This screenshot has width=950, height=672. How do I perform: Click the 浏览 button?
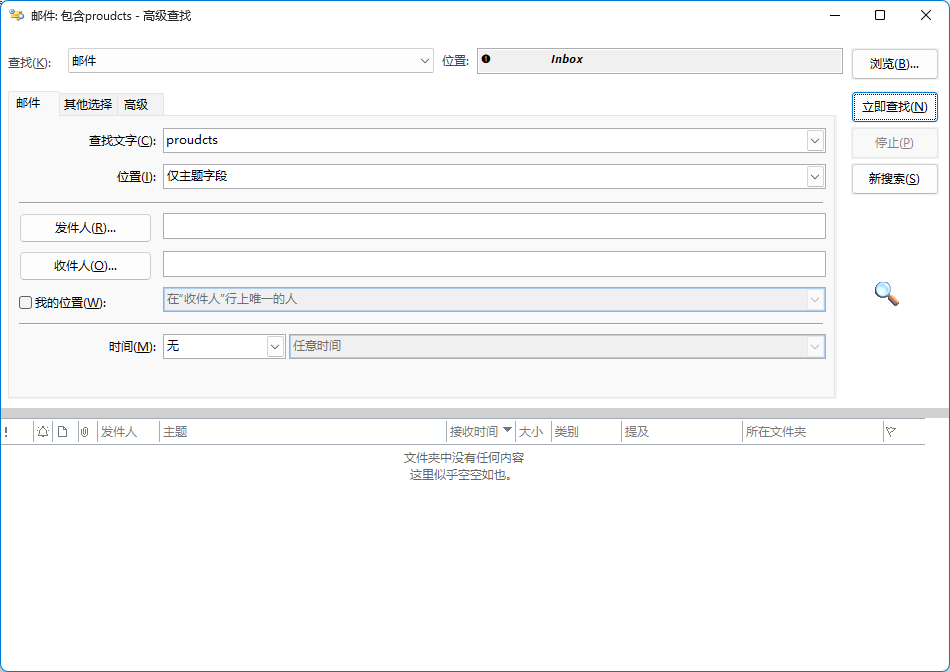coord(894,64)
